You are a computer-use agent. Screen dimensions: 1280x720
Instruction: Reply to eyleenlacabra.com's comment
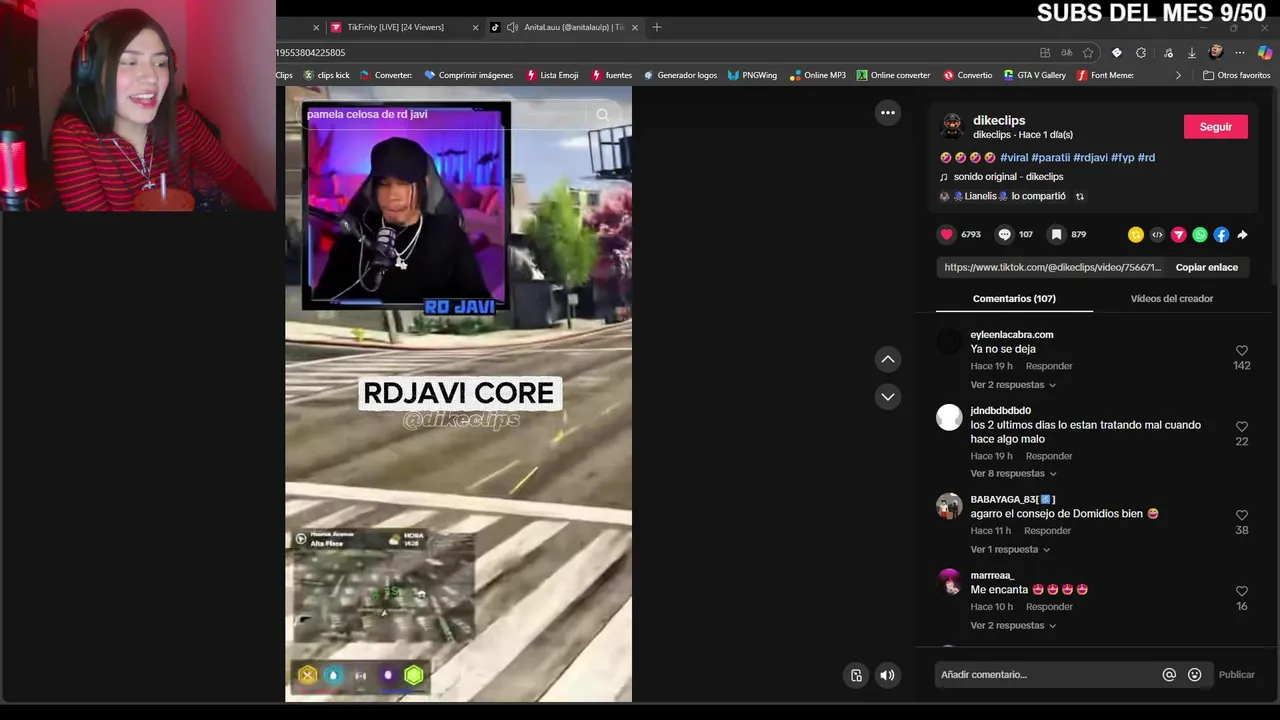tap(1049, 367)
